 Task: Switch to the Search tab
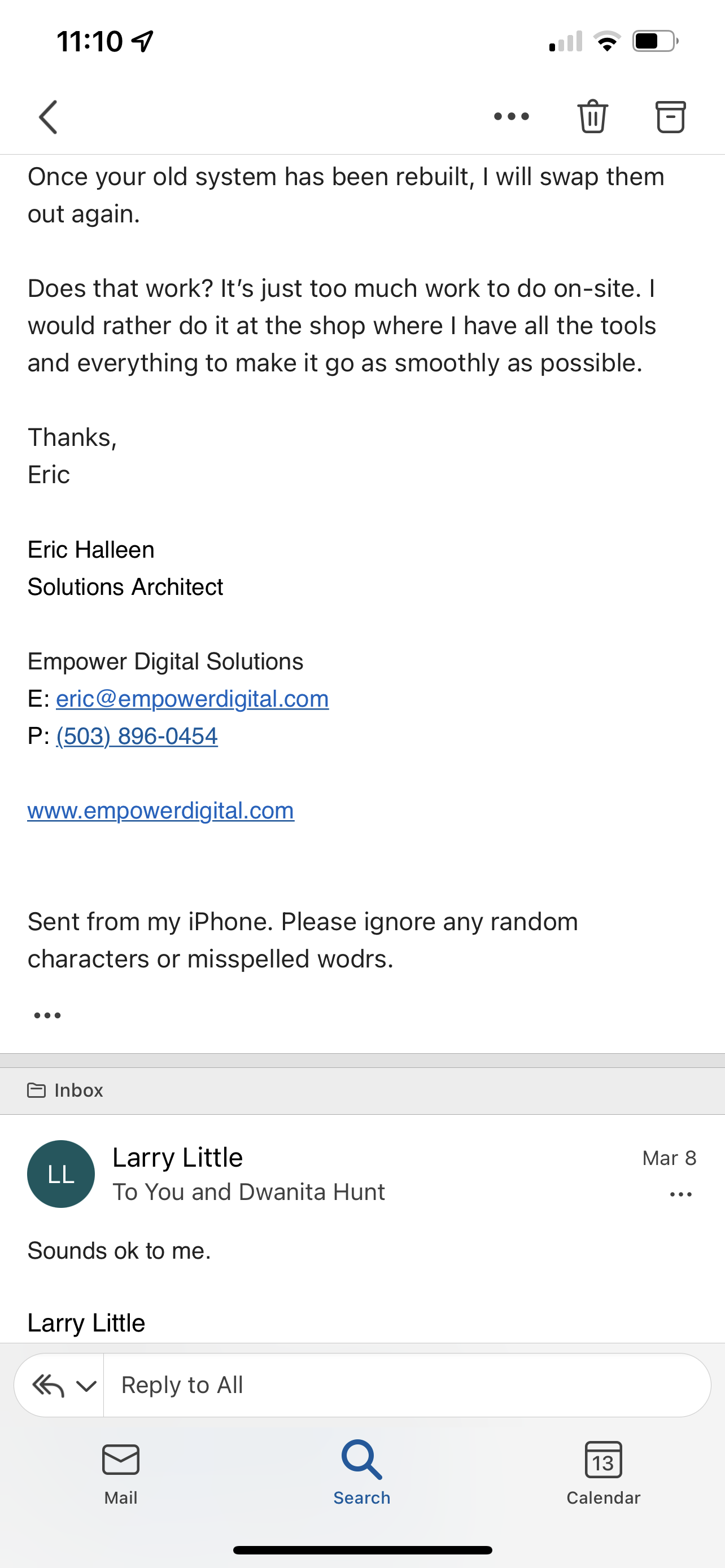361,1473
